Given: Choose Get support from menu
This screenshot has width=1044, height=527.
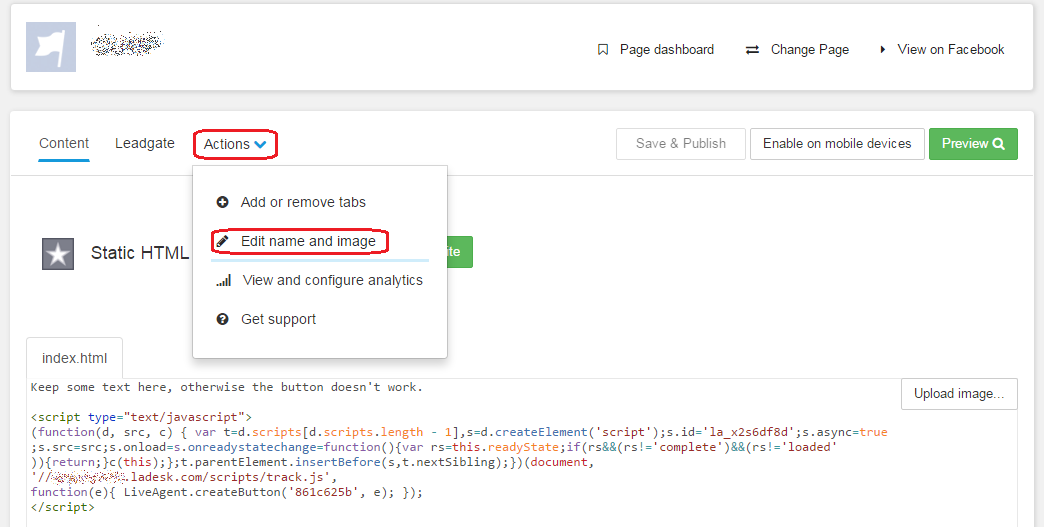Looking at the screenshot, I should pos(278,319).
